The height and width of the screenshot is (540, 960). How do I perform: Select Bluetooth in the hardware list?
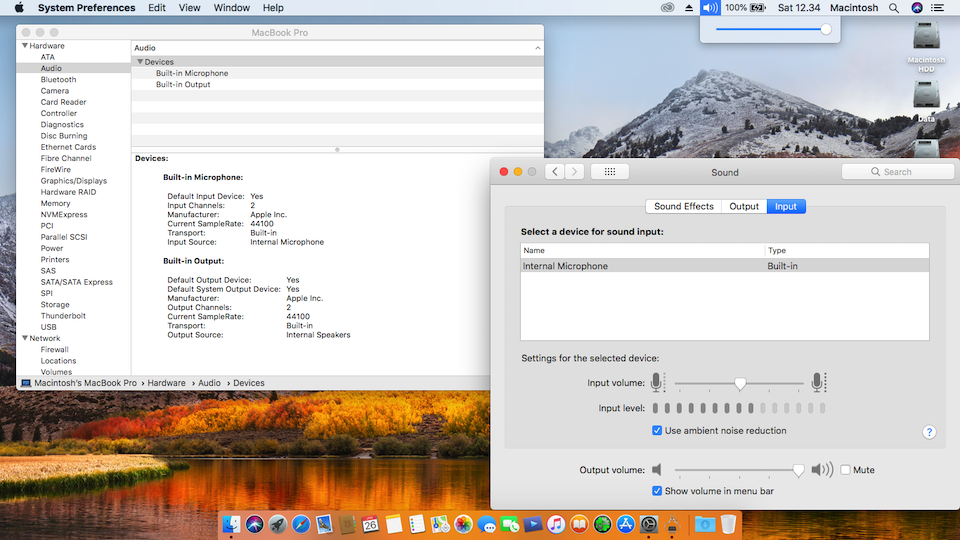(x=58, y=80)
